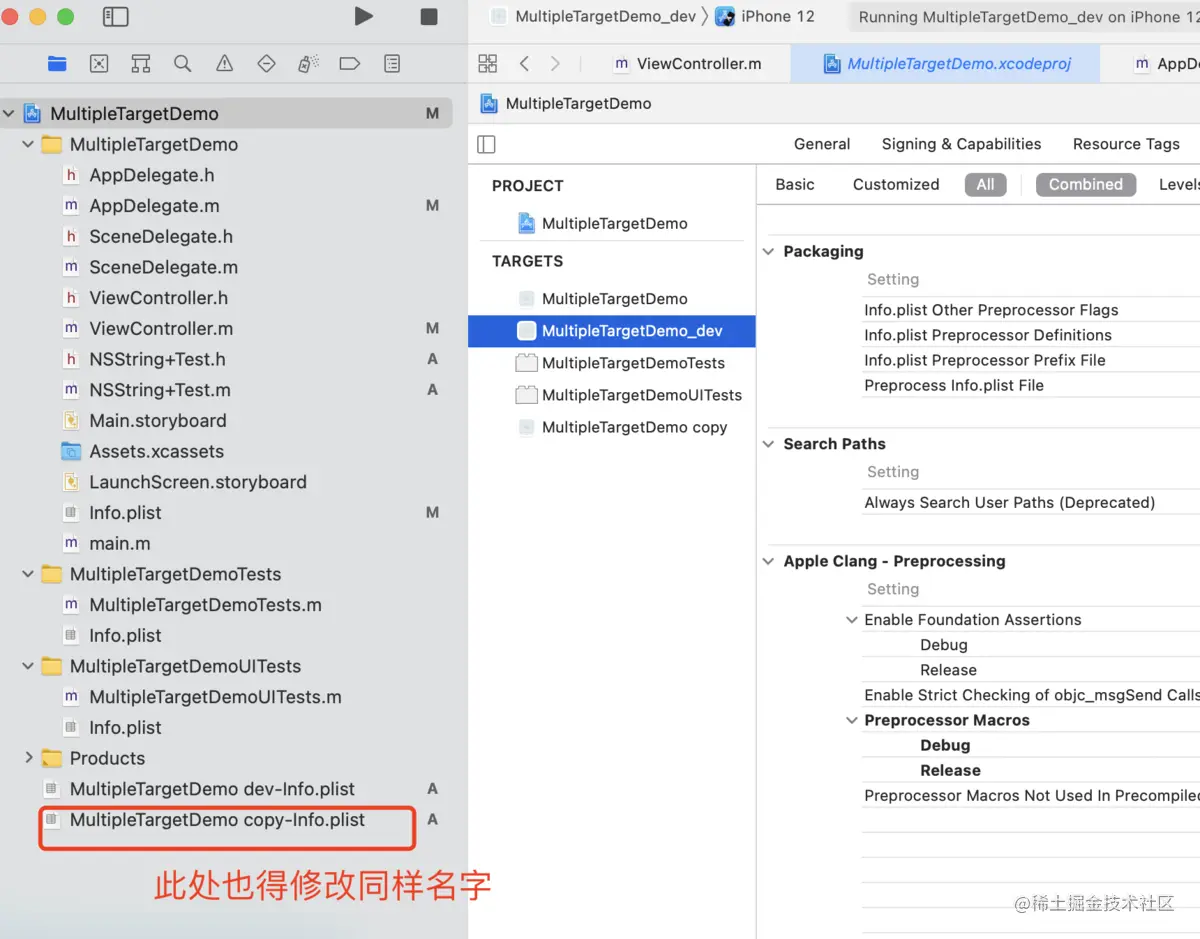
Task: Switch to MultipleTargetDemo.xcodeproj tab
Action: [947, 64]
